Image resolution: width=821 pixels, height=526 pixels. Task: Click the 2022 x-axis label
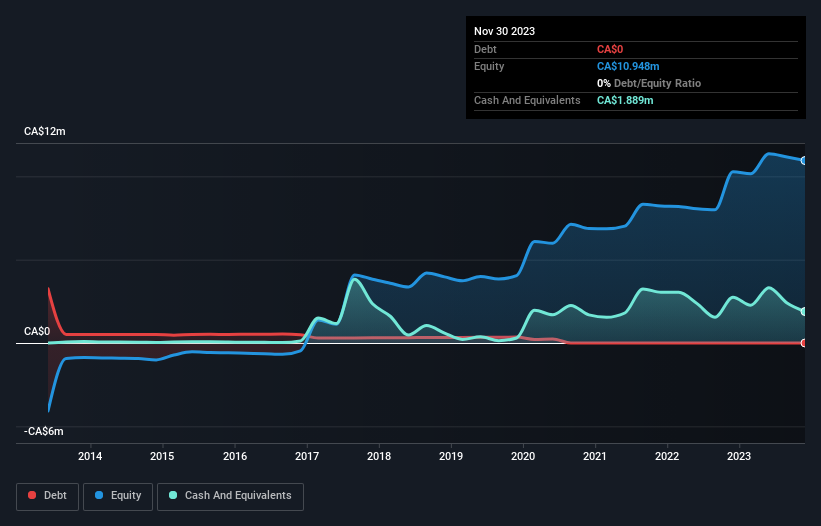(x=667, y=456)
